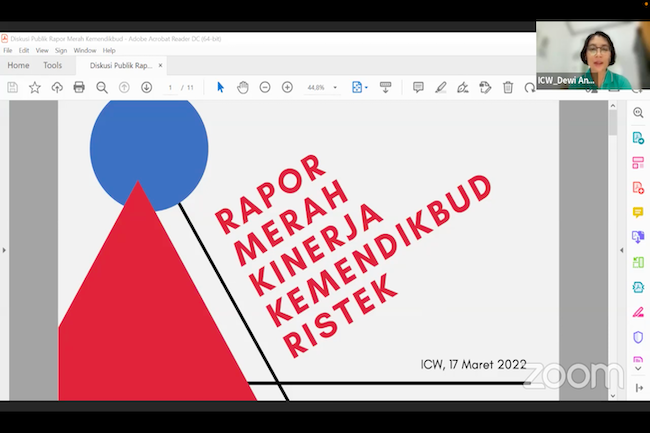Click the print icon in toolbar
Viewport: 650px width, 433px height.
click(79, 88)
